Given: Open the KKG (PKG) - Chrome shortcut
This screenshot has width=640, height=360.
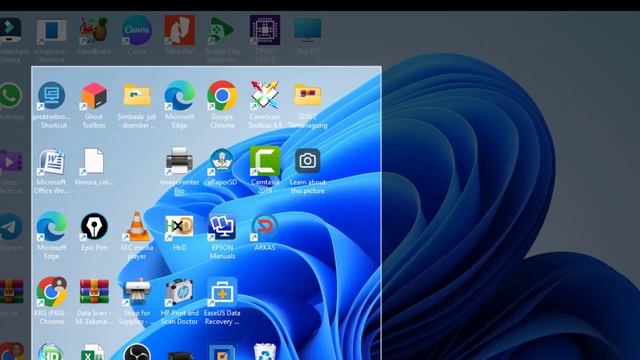Looking at the screenshot, I should click(51, 292).
